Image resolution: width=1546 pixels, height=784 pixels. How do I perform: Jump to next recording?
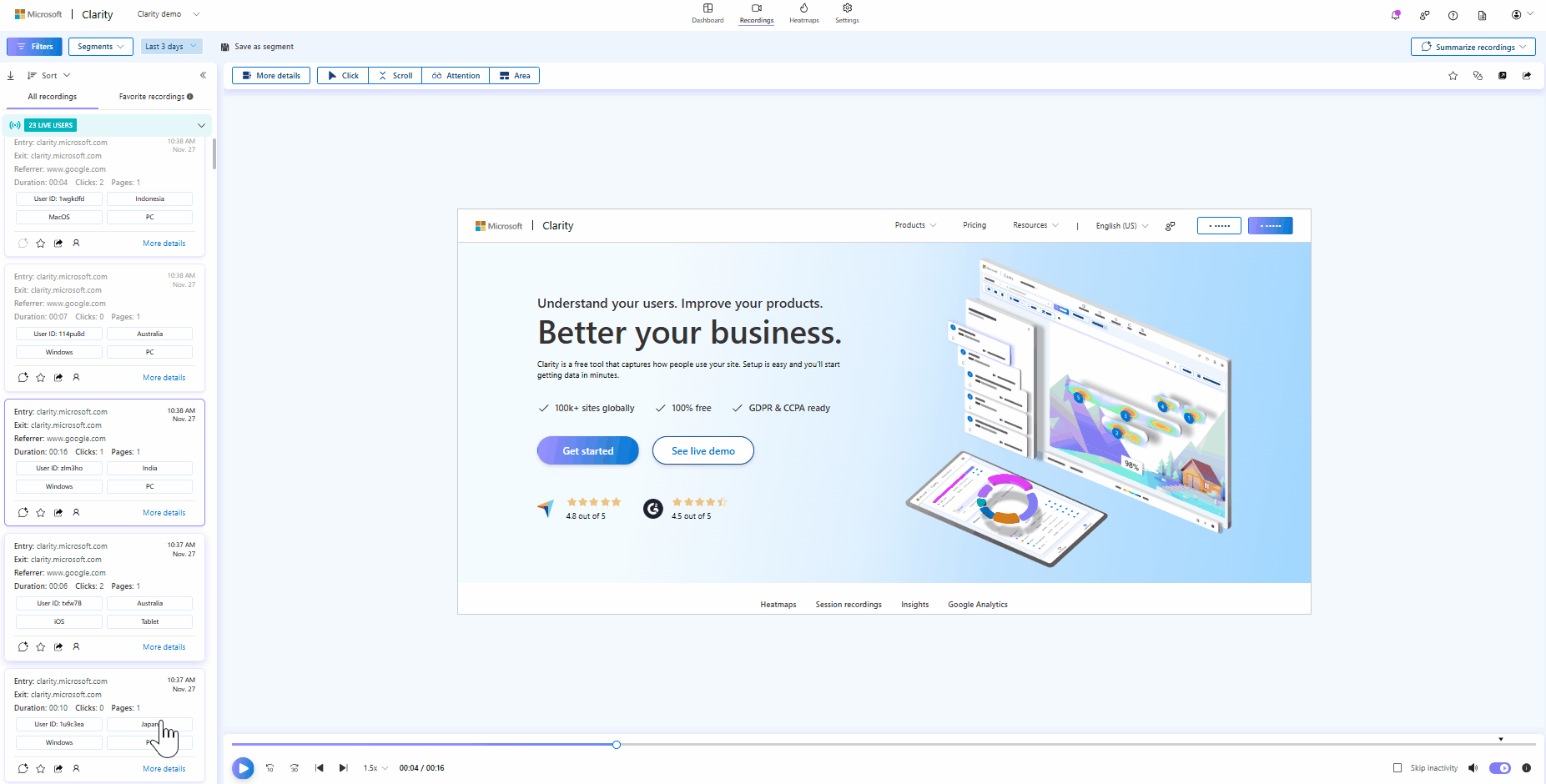click(343, 768)
